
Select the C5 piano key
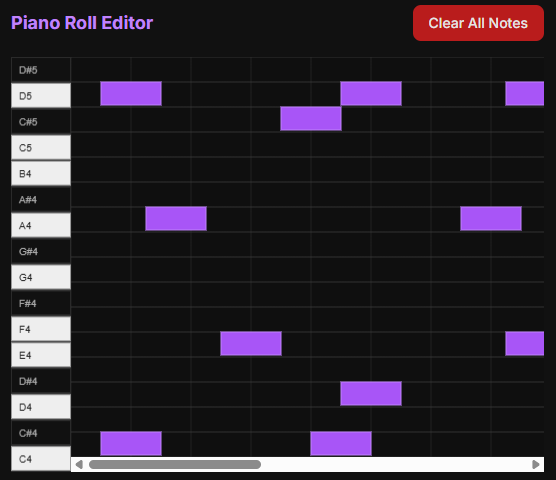41,147
